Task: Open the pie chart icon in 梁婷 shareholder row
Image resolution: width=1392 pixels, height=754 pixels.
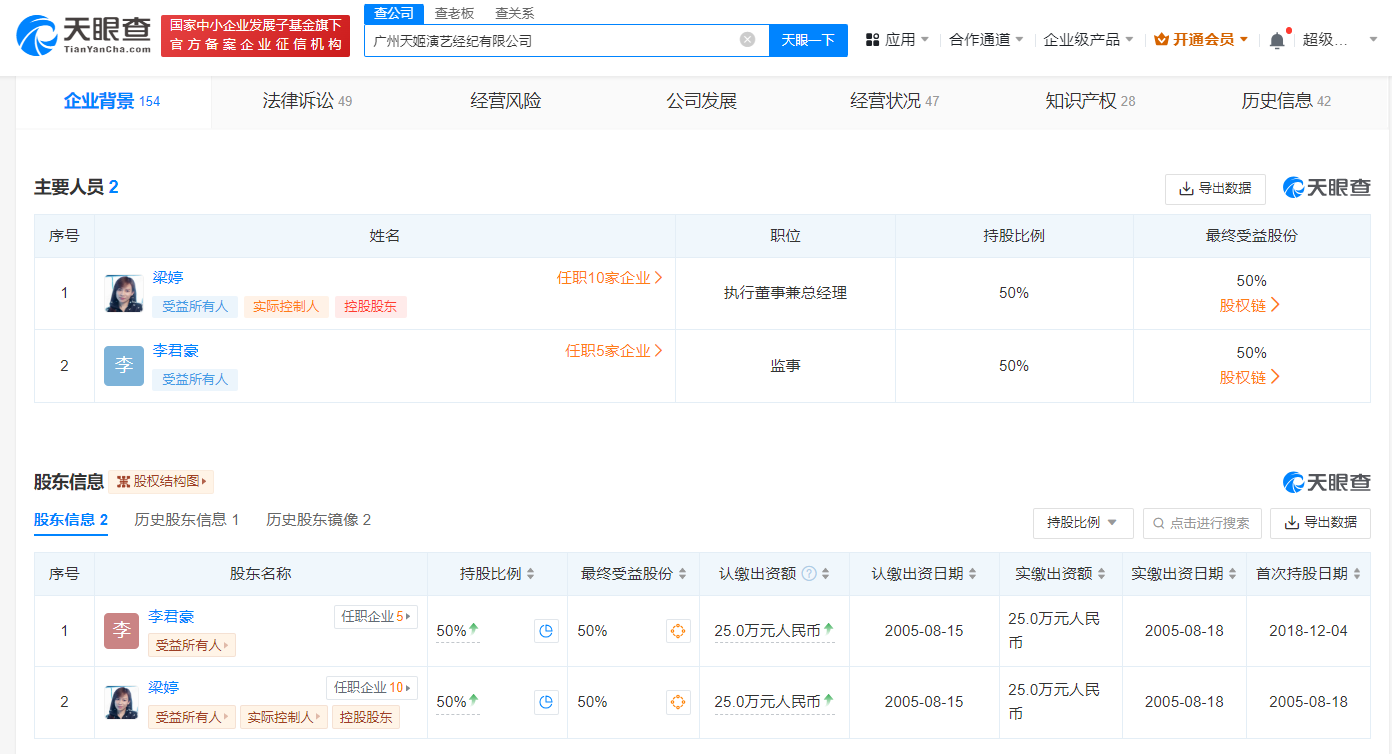Action: coord(546,702)
